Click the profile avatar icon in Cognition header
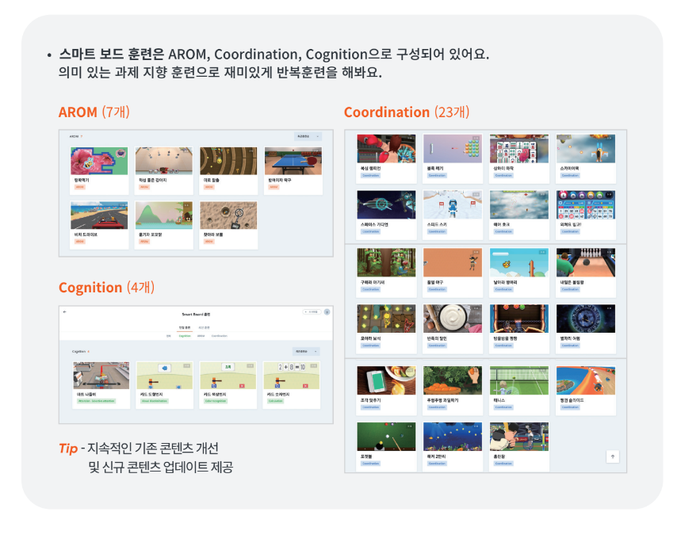 tap(327, 313)
